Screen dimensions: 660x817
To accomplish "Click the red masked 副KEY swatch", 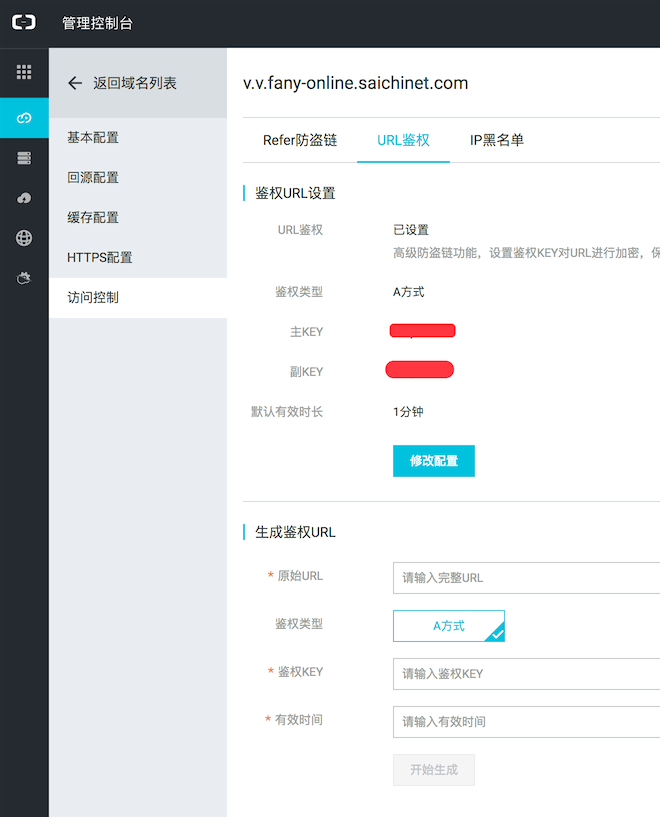I will pyautogui.click(x=419, y=369).
